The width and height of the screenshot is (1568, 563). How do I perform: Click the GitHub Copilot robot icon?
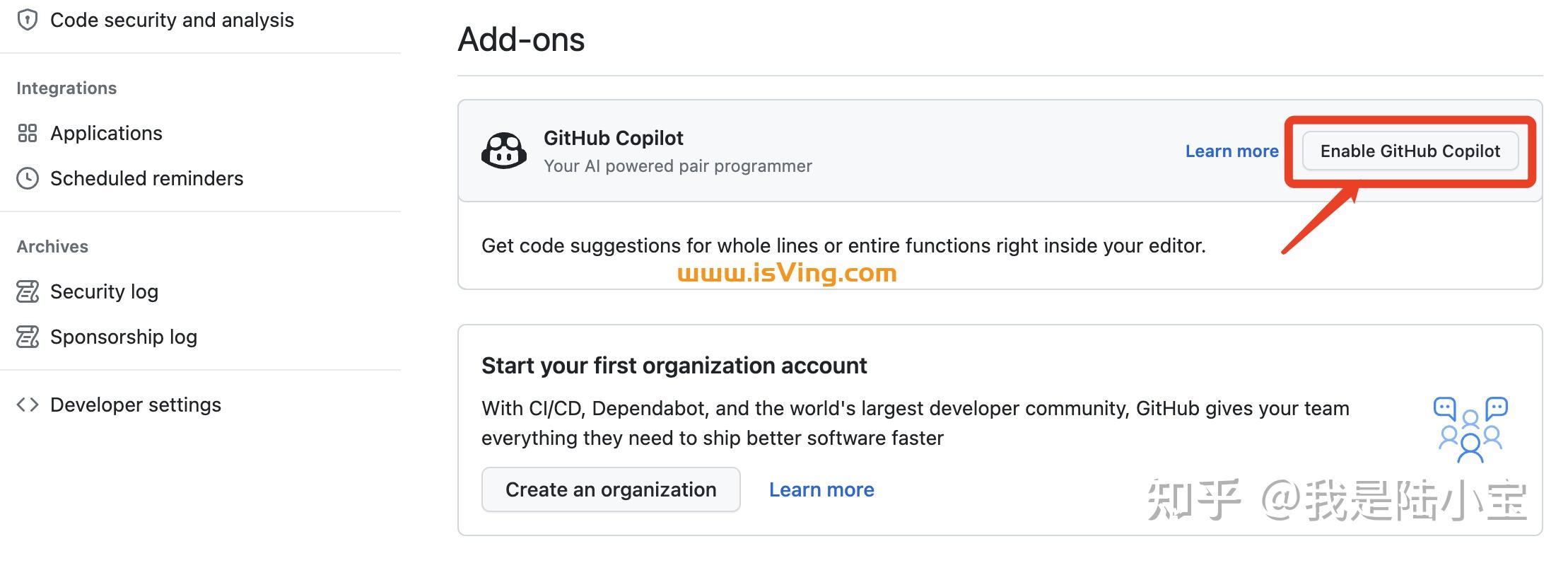pyautogui.click(x=504, y=151)
